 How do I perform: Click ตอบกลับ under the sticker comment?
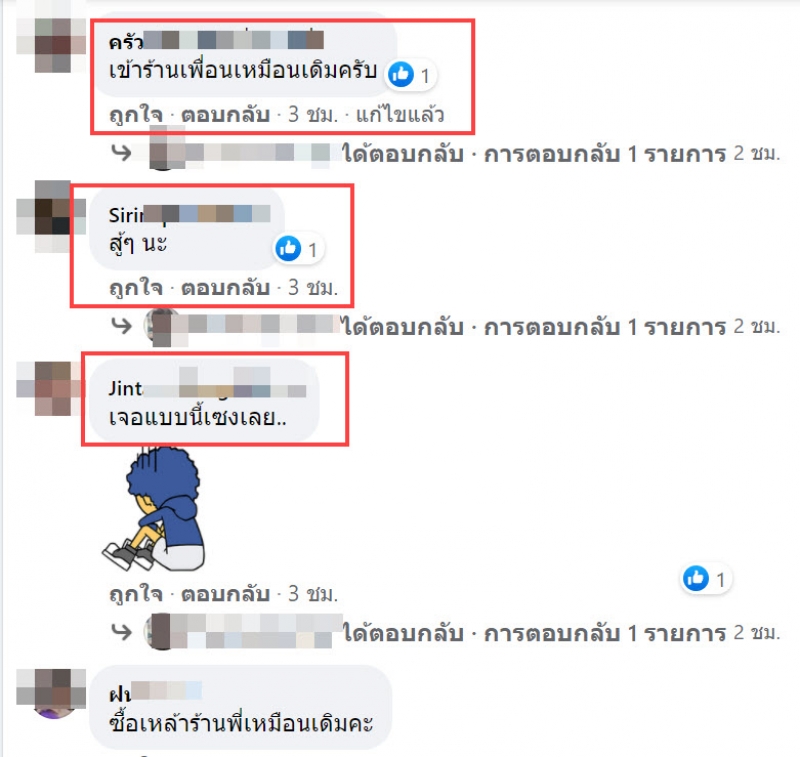coord(225,594)
